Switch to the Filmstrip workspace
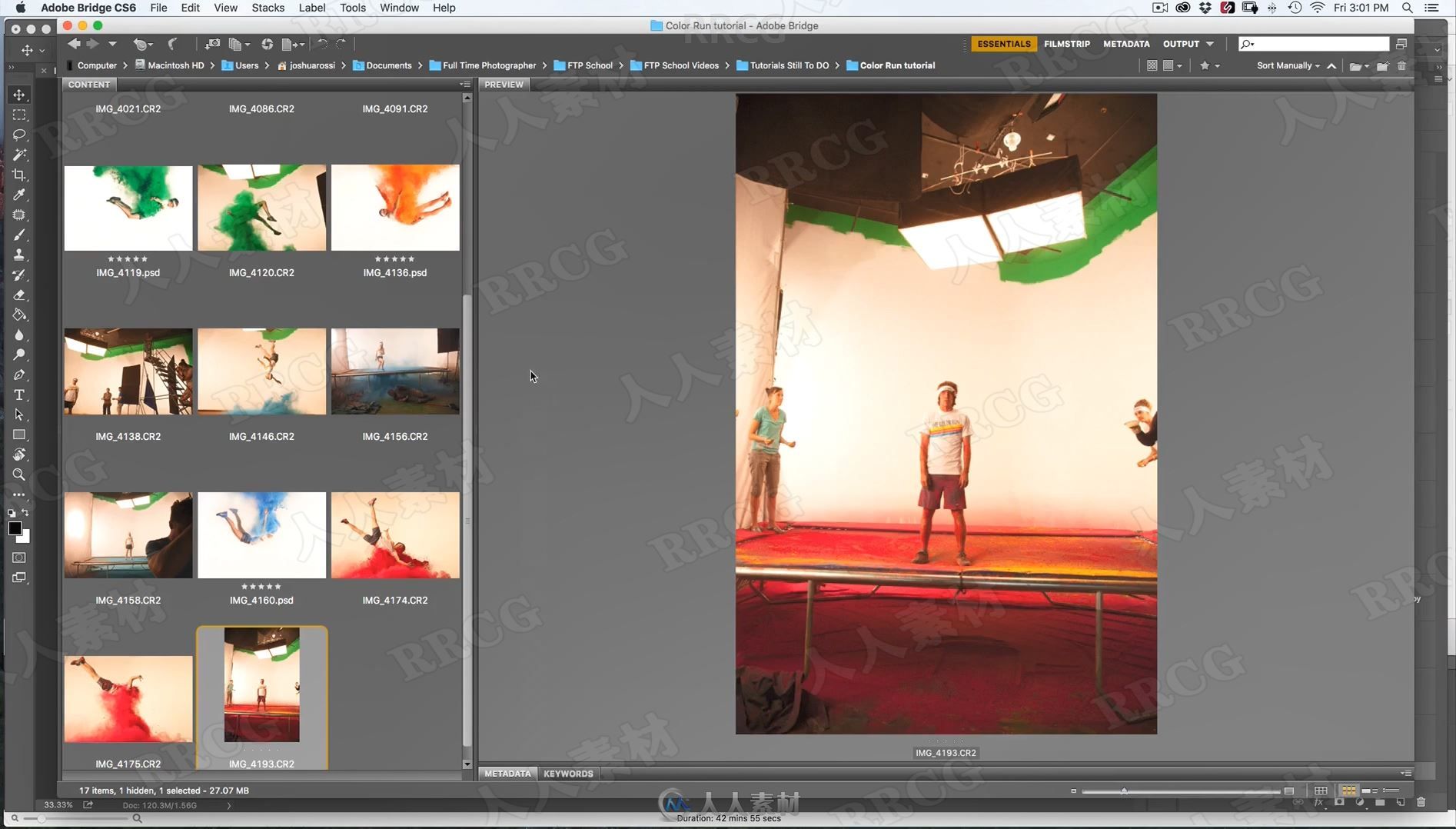This screenshot has height=829, width=1456. click(x=1066, y=44)
